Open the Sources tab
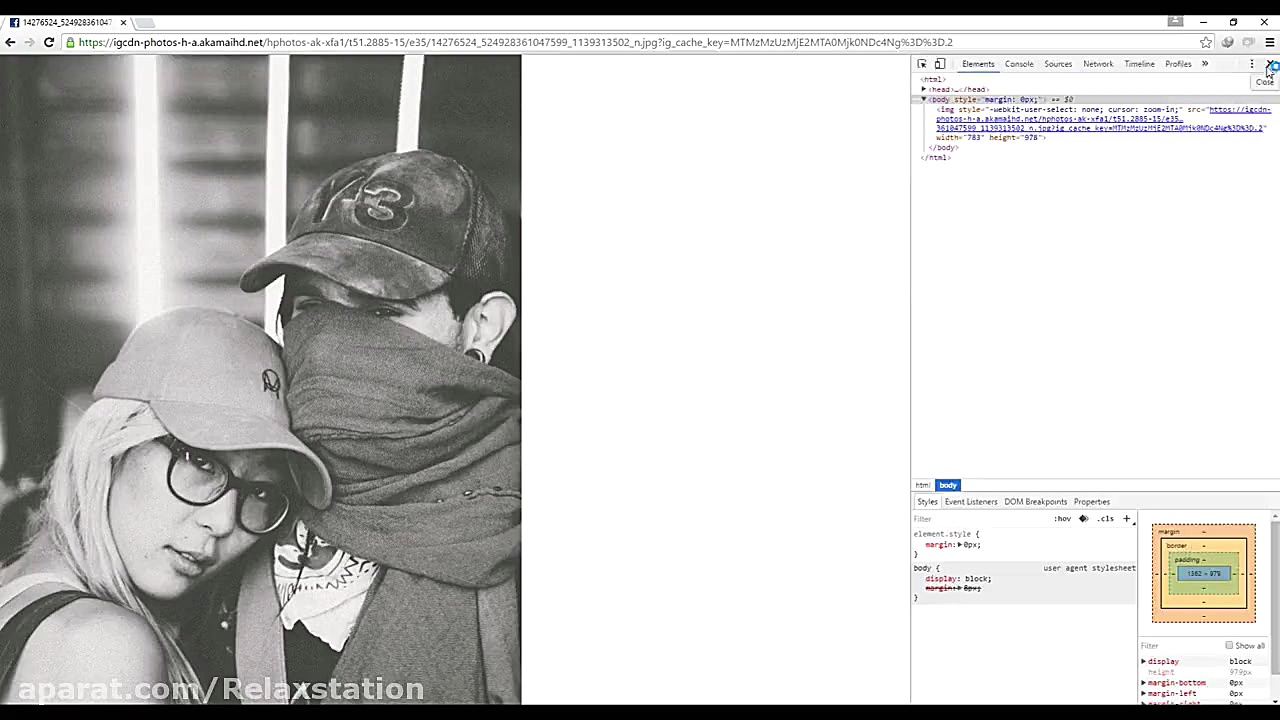 1058,64
